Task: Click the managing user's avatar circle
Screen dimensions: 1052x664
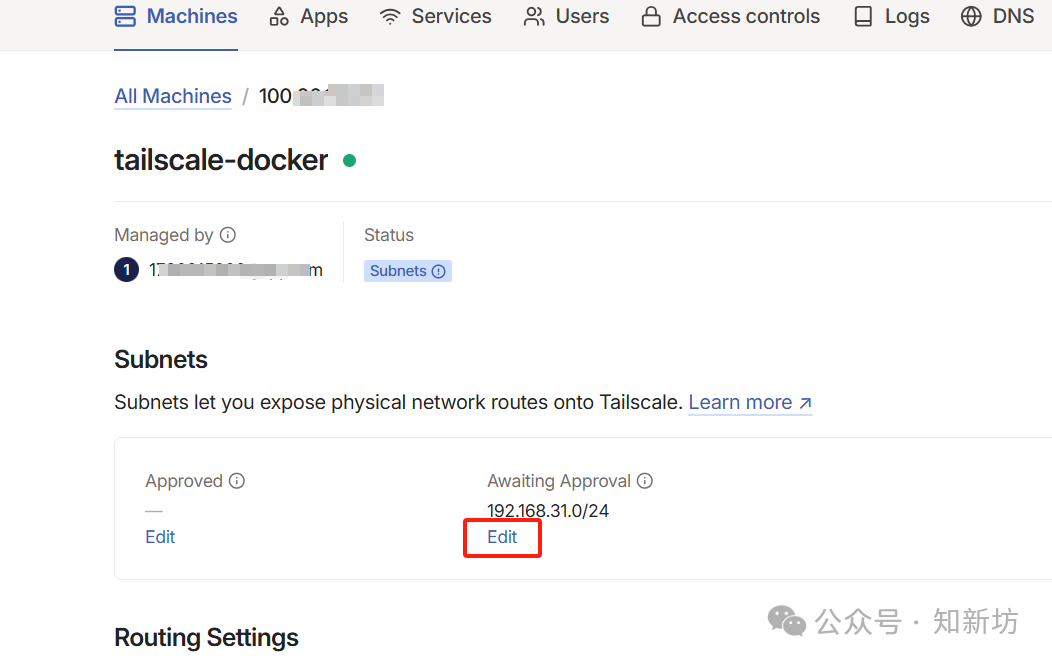Action: pyautogui.click(x=126, y=270)
